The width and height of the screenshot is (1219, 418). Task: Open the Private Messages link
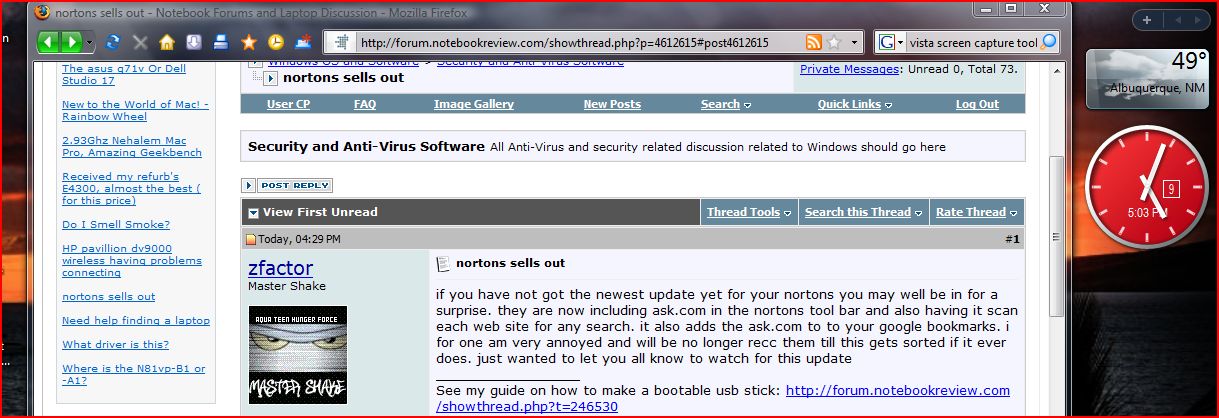(x=849, y=69)
